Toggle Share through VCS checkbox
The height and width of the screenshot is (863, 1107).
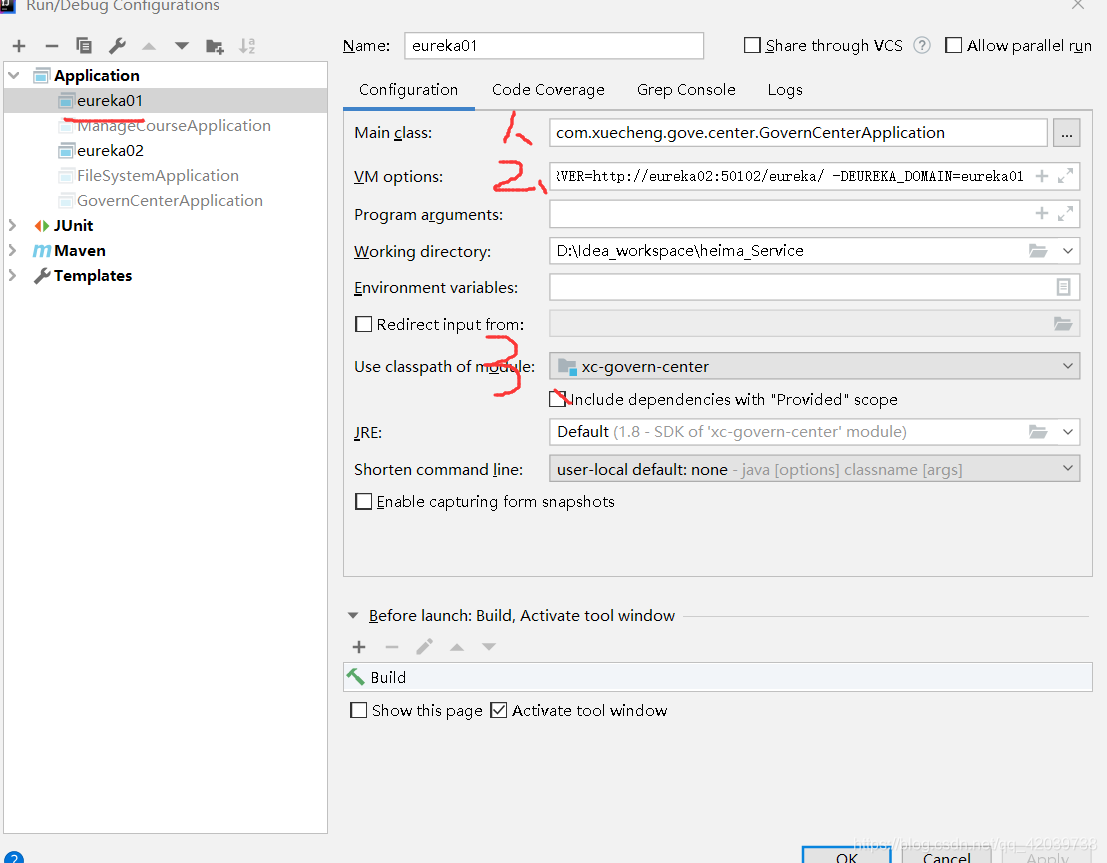click(x=753, y=45)
